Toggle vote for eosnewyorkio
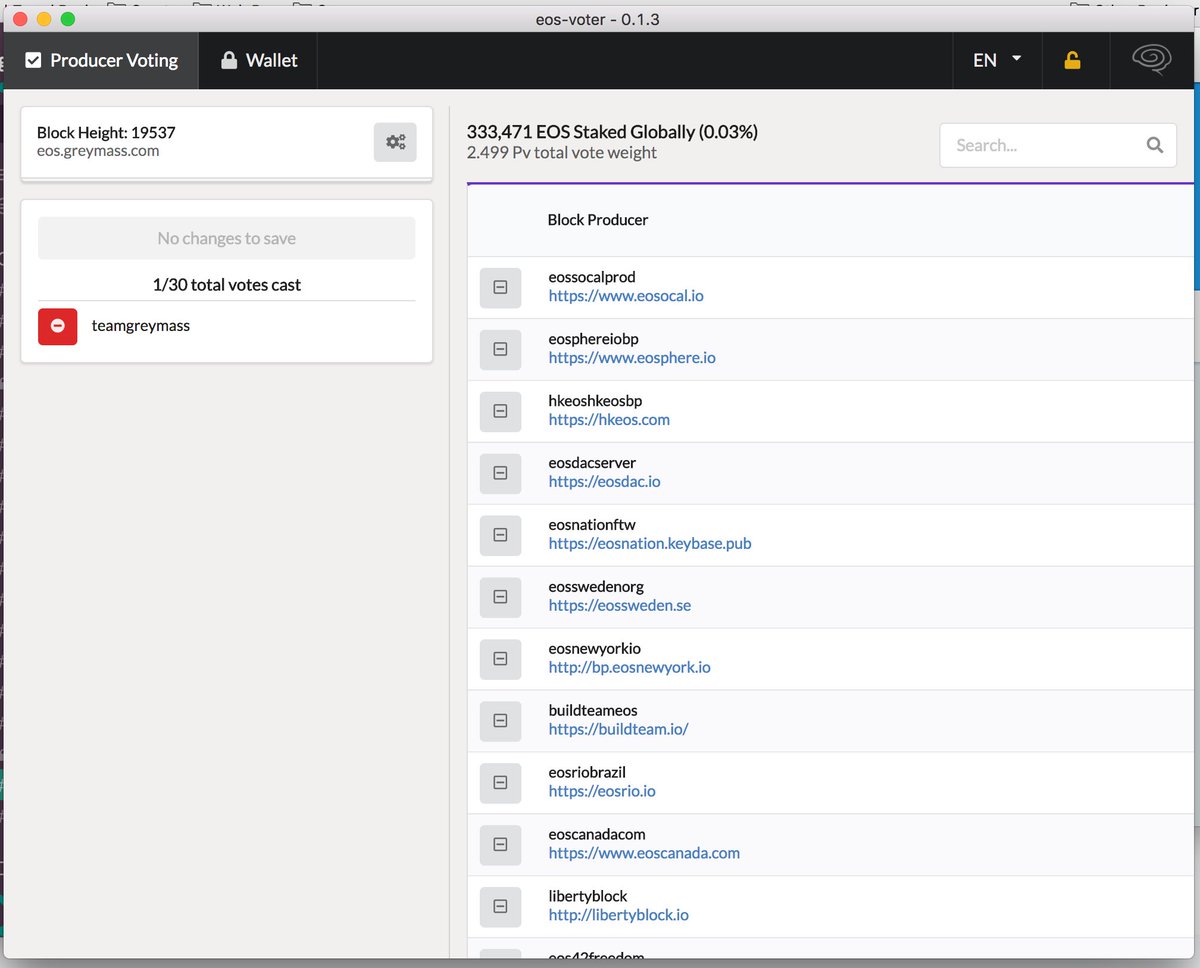This screenshot has width=1200, height=968. tap(500, 659)
